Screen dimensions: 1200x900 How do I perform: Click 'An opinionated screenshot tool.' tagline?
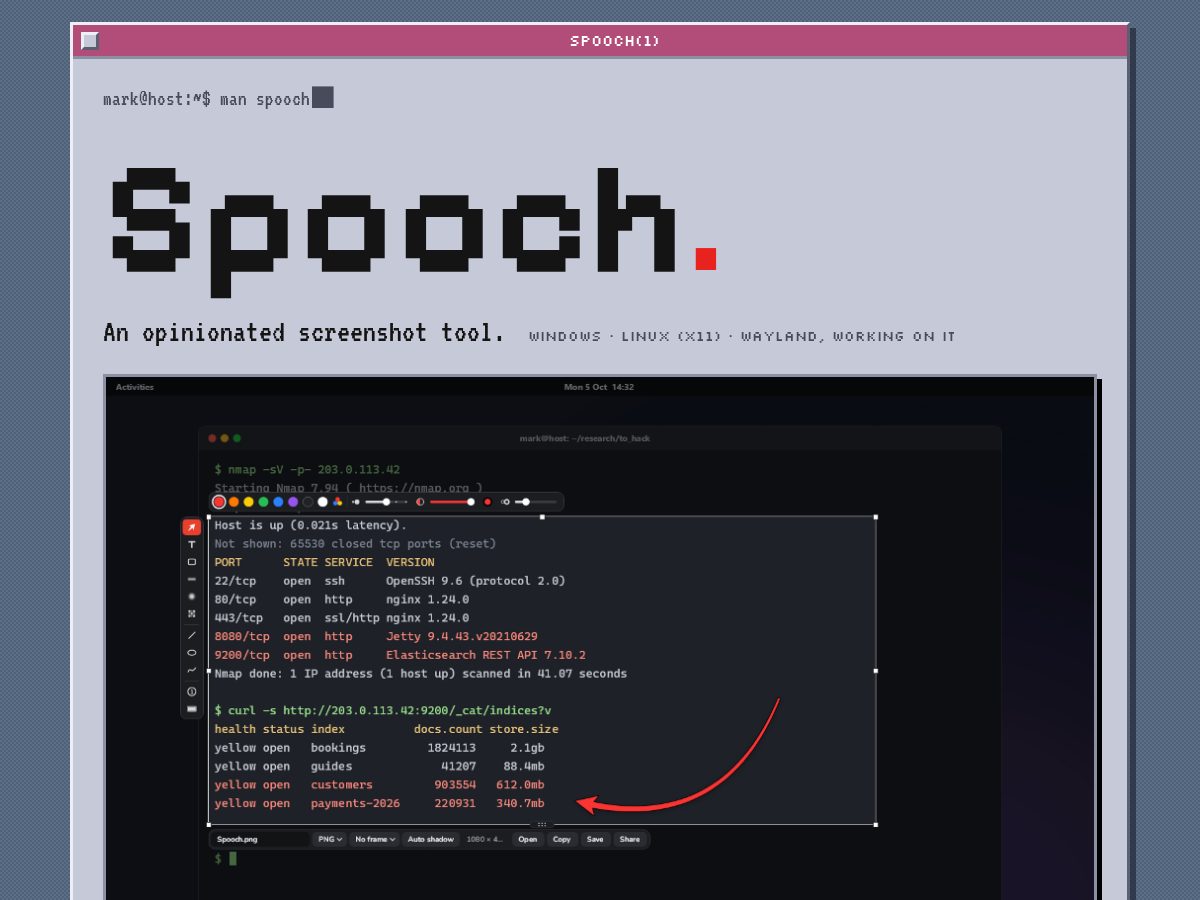coord(304,333)
